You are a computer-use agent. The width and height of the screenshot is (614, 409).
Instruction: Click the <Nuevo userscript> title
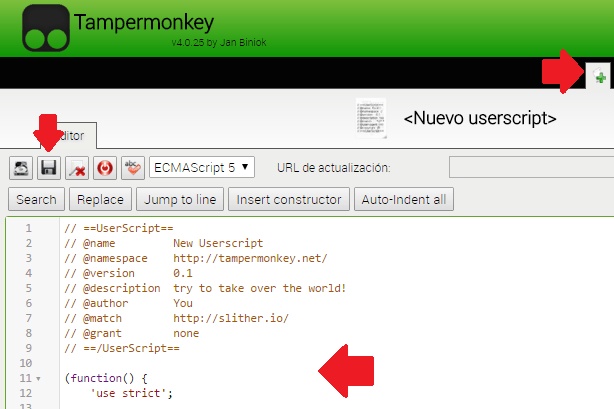pyautogui.click(x=480, y=118)
